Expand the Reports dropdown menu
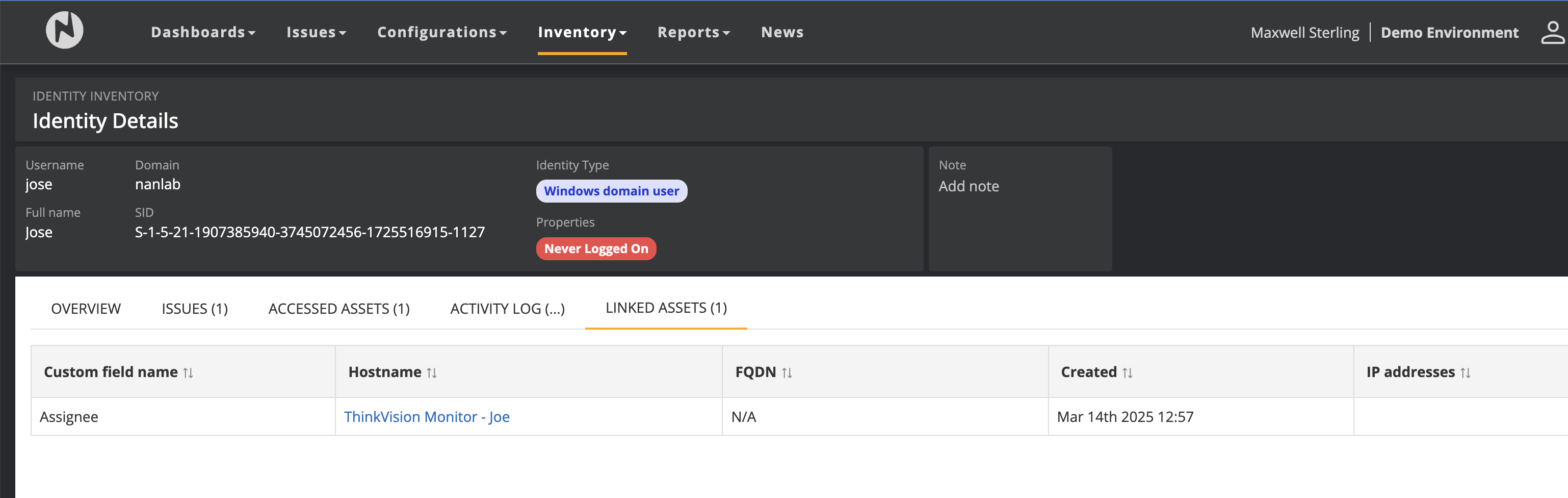Screen dimensions: 1568x498 (x=693, y=32)
